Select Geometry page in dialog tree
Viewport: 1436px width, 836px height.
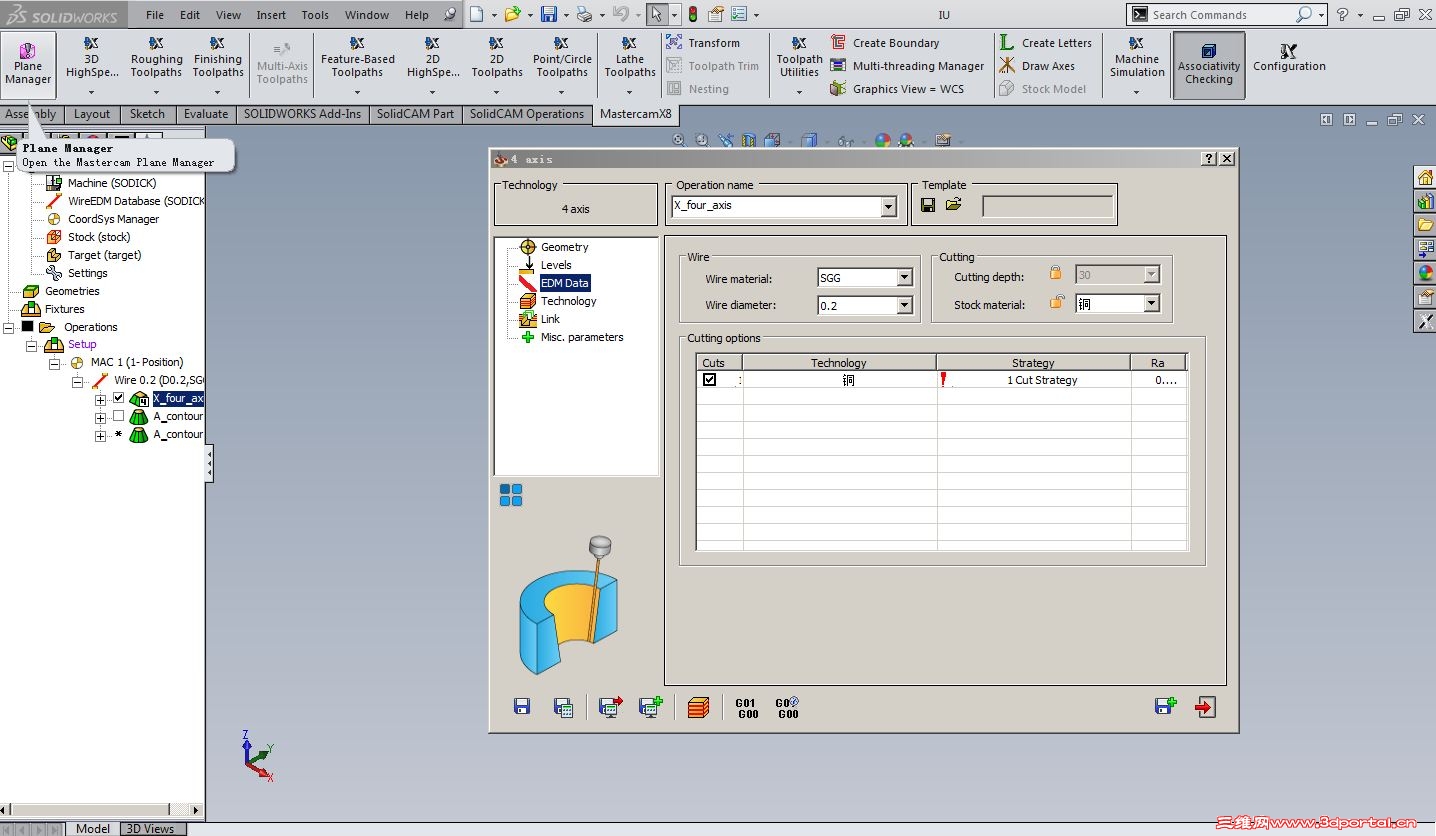[565, 247]
